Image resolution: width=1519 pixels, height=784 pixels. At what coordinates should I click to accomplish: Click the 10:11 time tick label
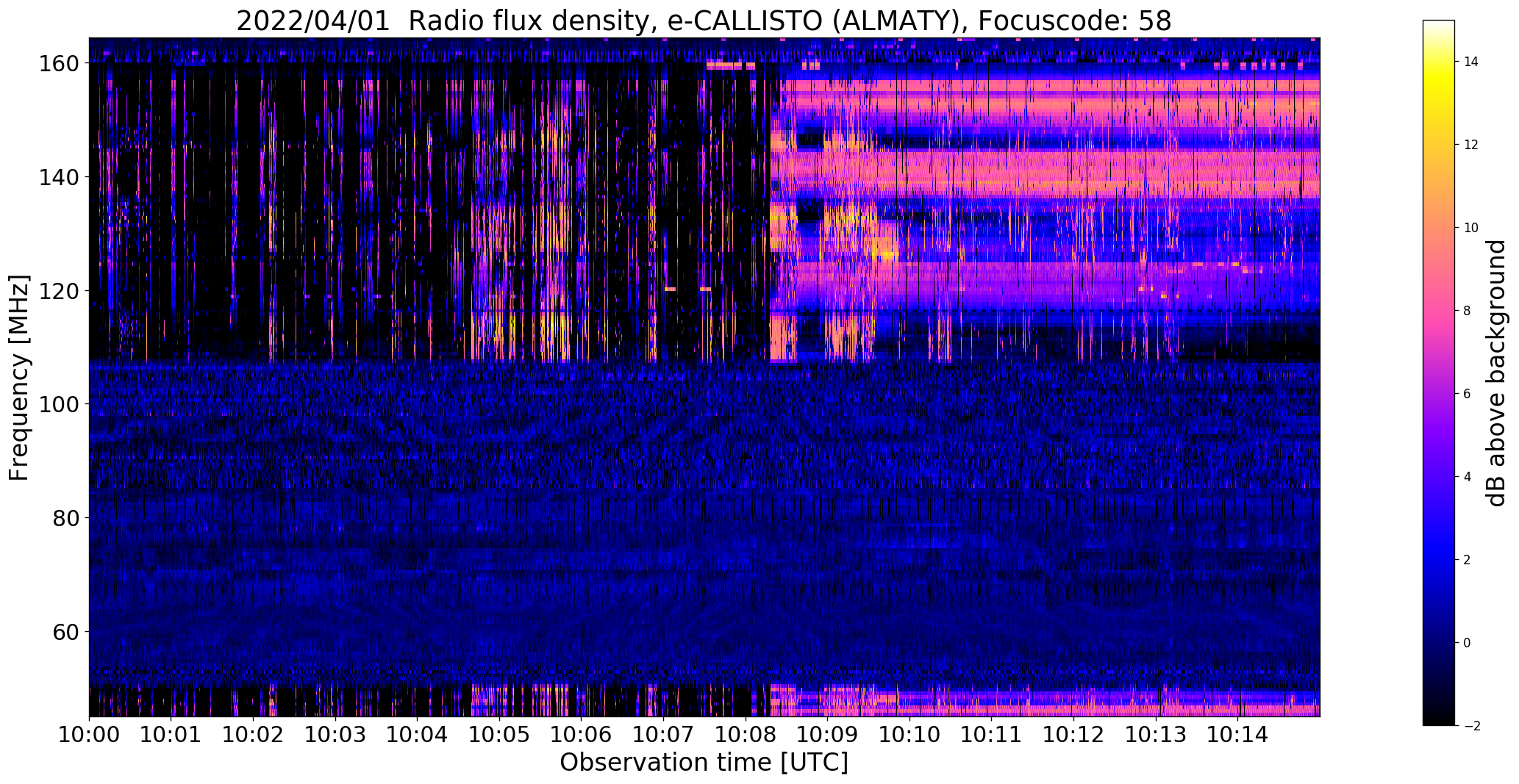tap(991, 734)
